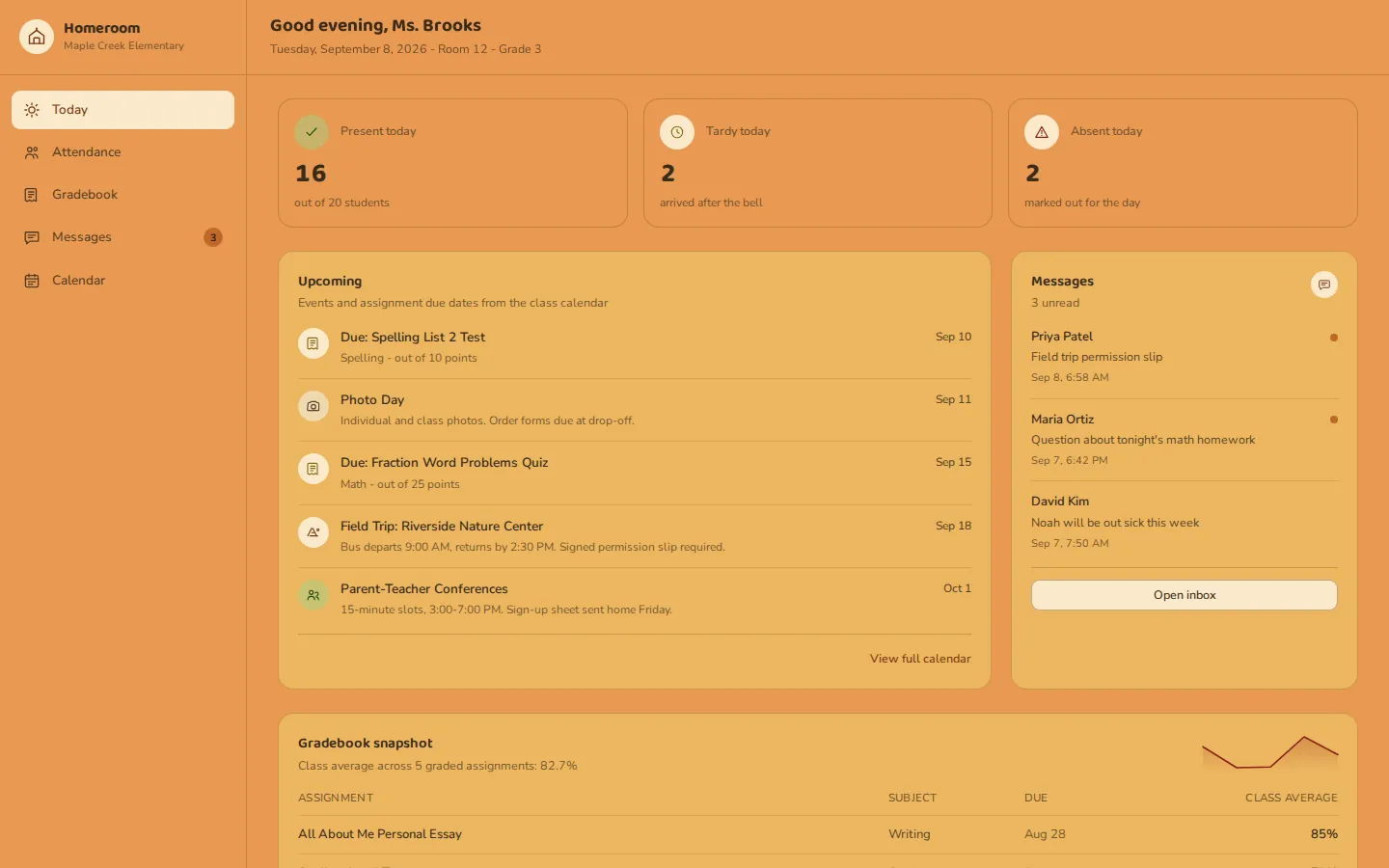Go to the Attendance page

click(x=123, y=152)
